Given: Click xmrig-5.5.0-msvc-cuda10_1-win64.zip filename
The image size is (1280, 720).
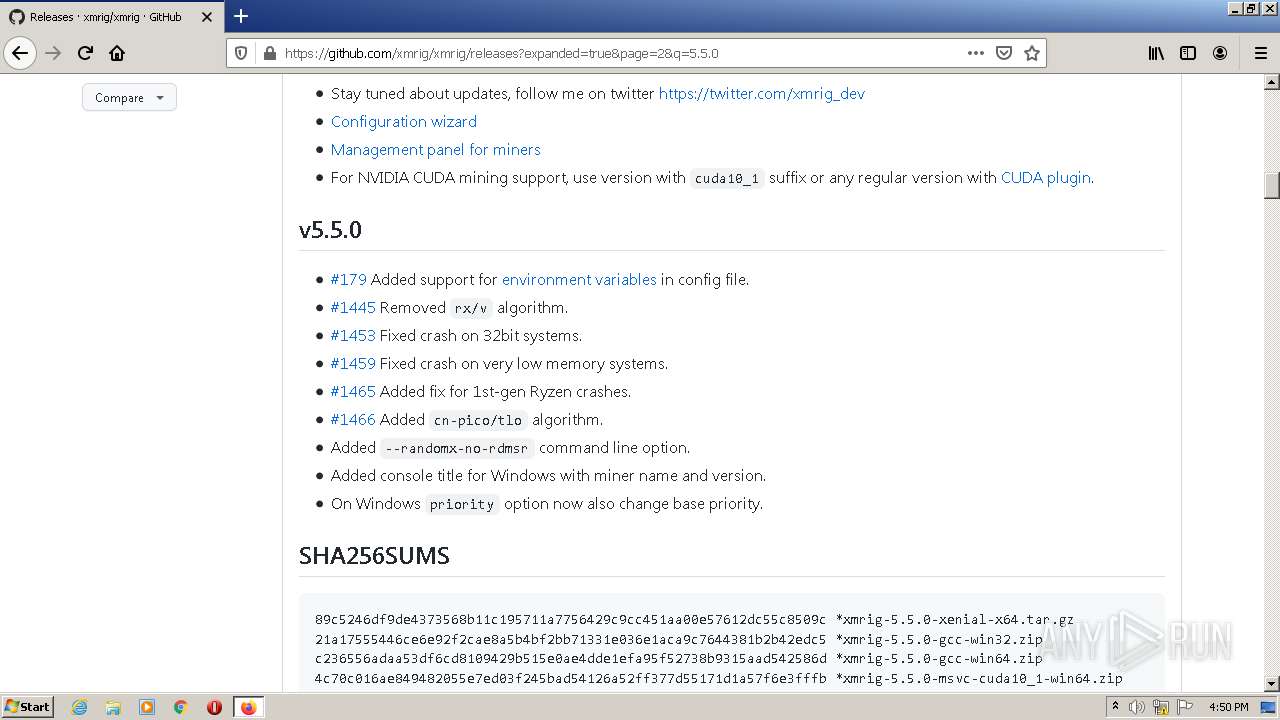Looking at the screenshot, I should pyautogui.click(x=982, y=678).
